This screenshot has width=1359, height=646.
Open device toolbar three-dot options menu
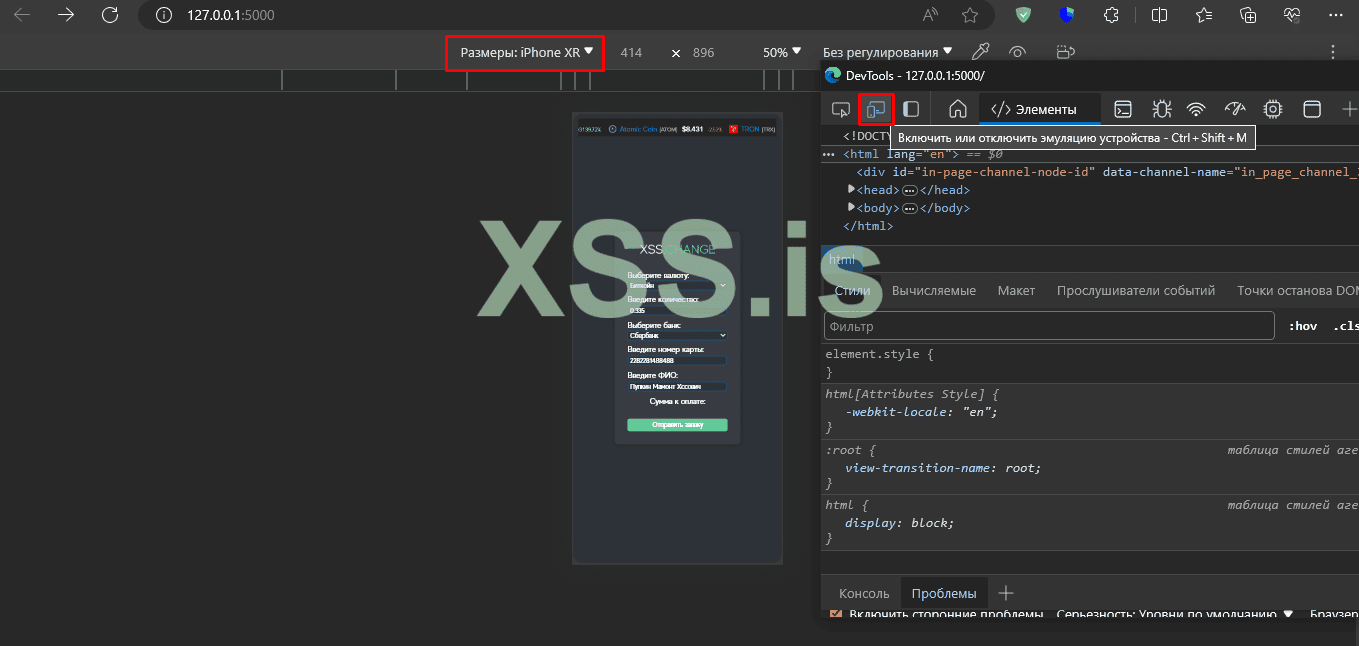(x=1332, y=52)
